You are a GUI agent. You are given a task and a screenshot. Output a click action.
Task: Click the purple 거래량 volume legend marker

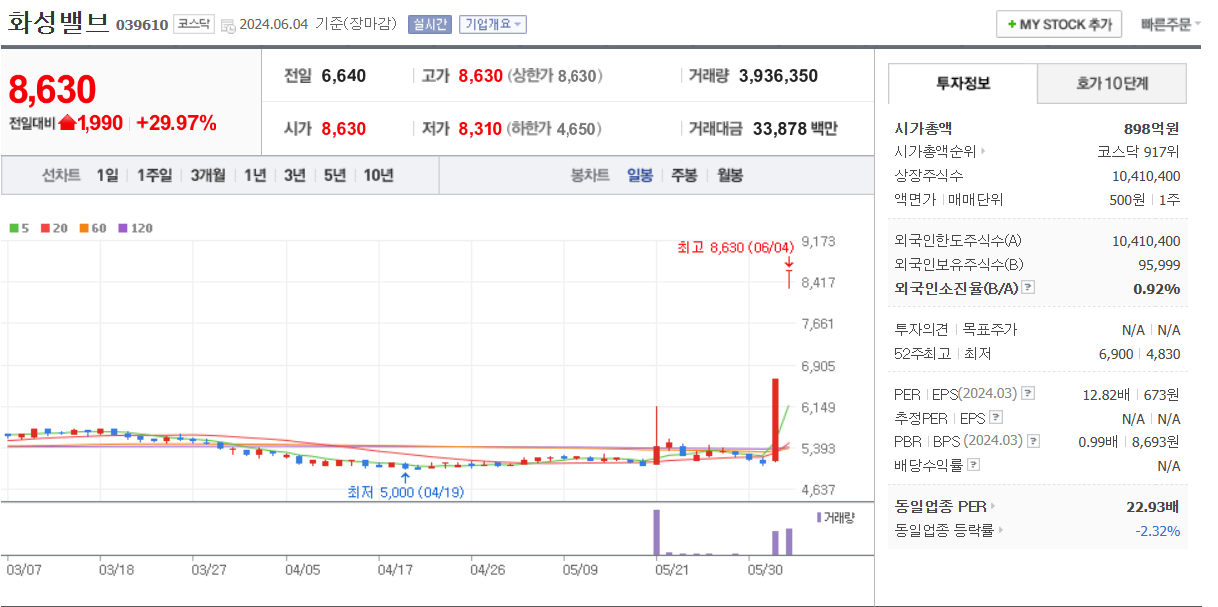pyautogui.click(x=819, y=518)
